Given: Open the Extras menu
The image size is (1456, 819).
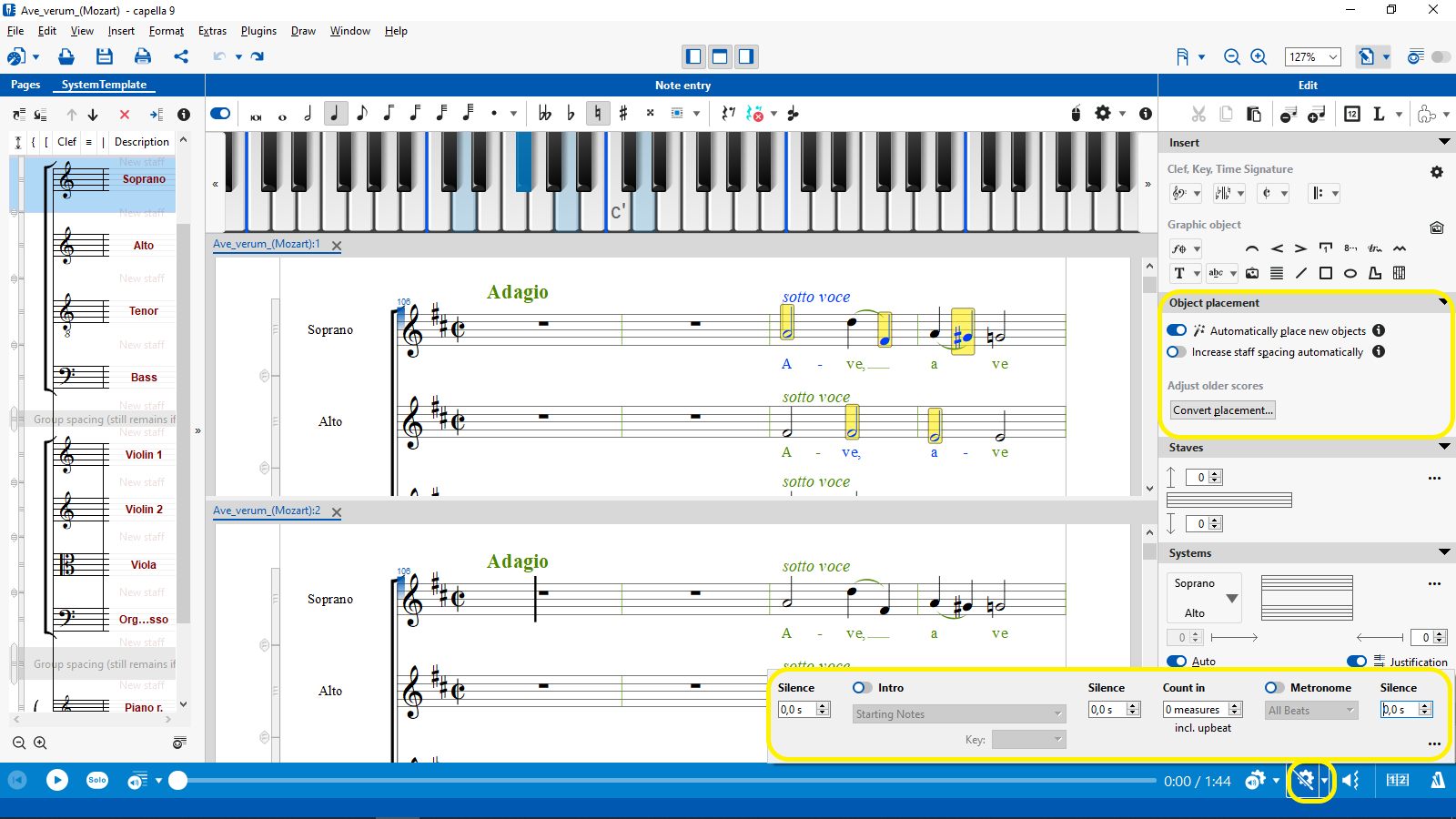Looking at the screenshot, I should click(x=212, y=31).
